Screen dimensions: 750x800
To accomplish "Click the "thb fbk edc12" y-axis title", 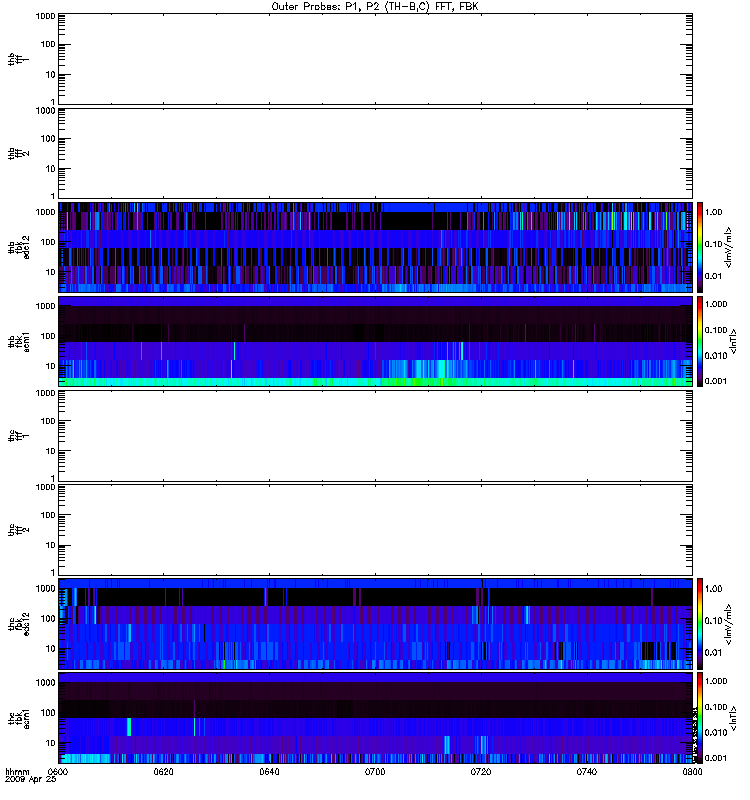I will point(19,247).
